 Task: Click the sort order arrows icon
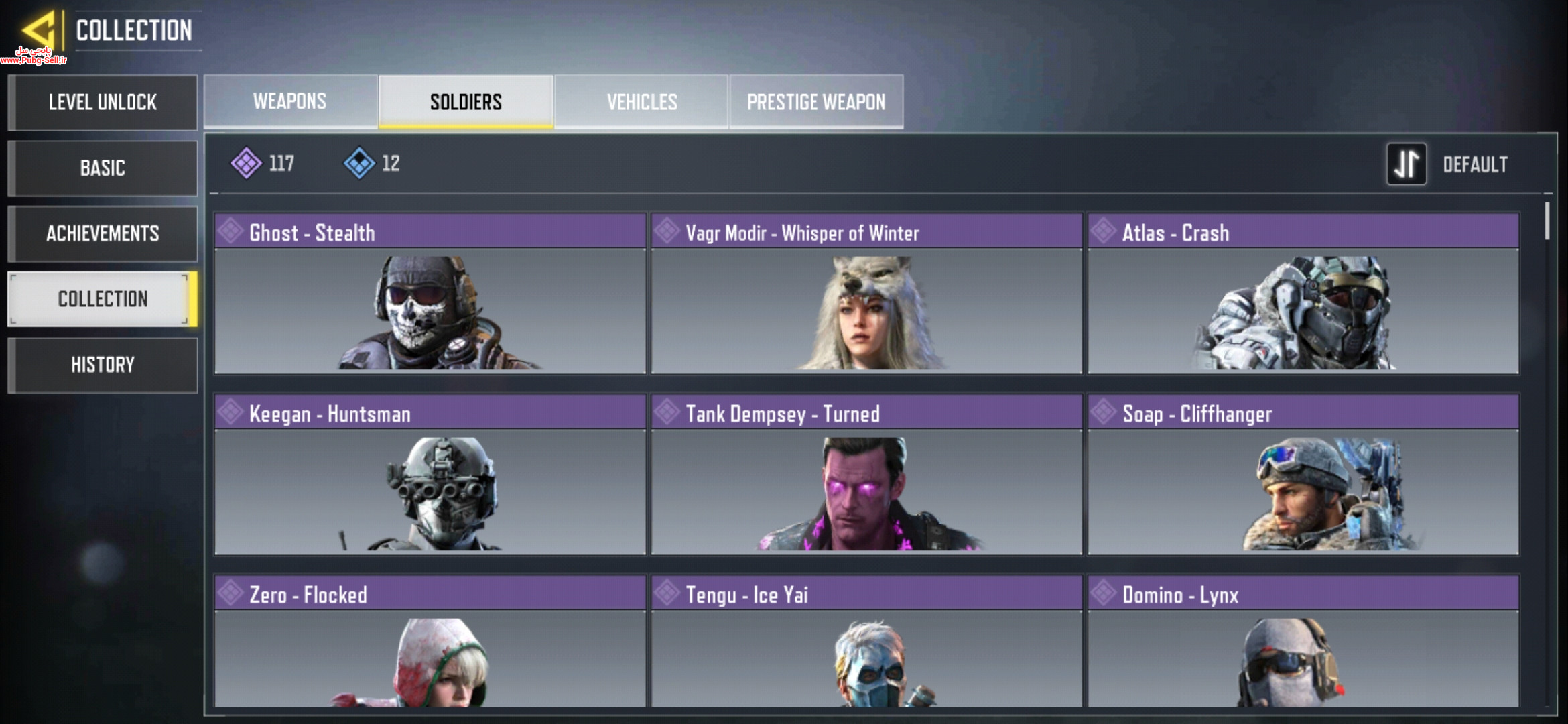coord(1407,164)
